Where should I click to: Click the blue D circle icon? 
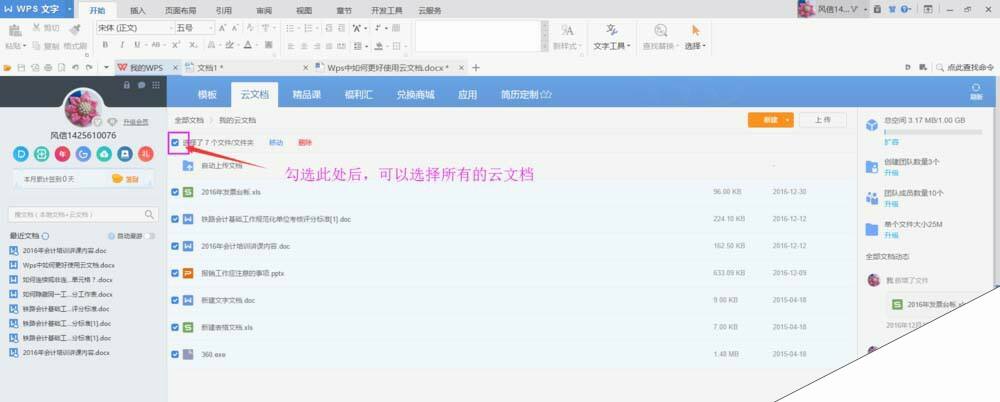pyautogui.click(x=21, y=154)
